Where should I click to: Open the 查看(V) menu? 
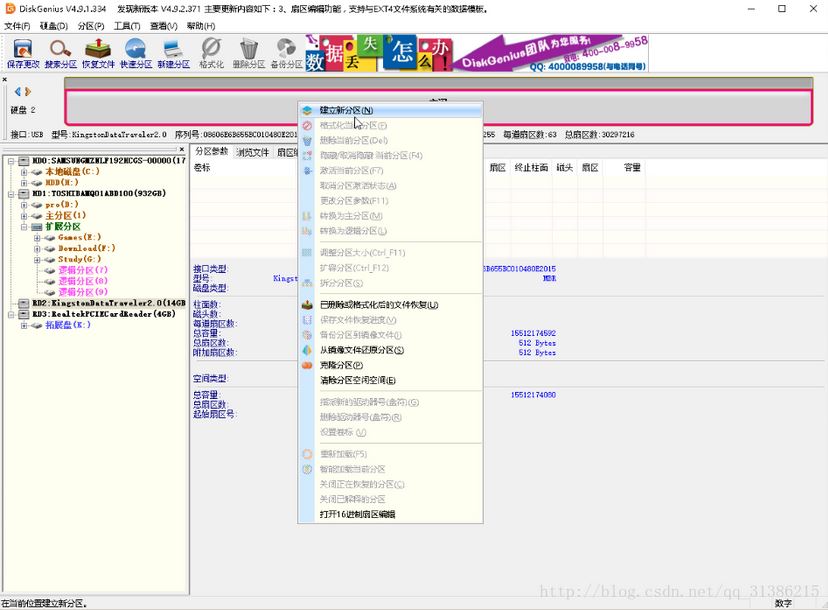coord(164,26)
